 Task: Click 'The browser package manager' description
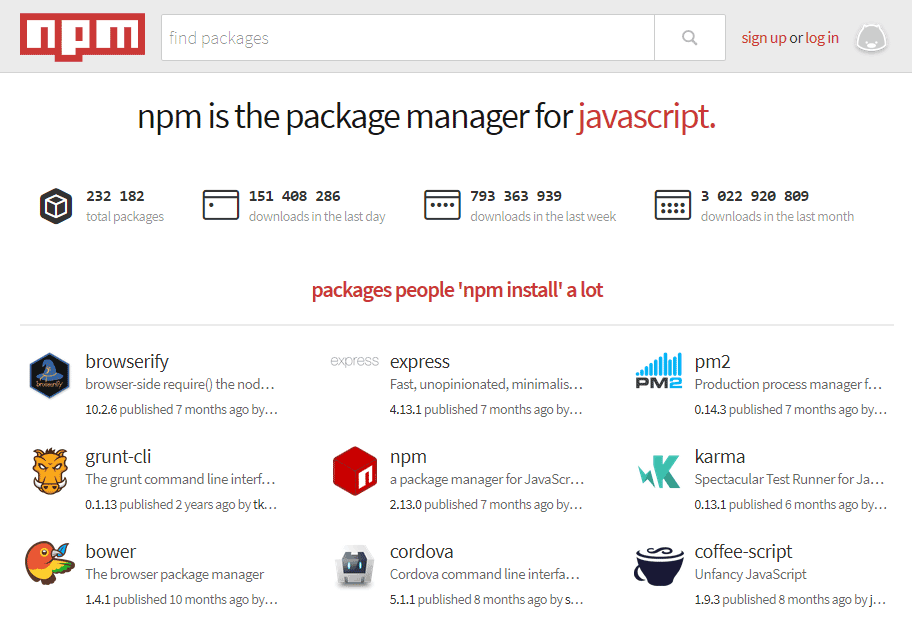pos(174,574)
